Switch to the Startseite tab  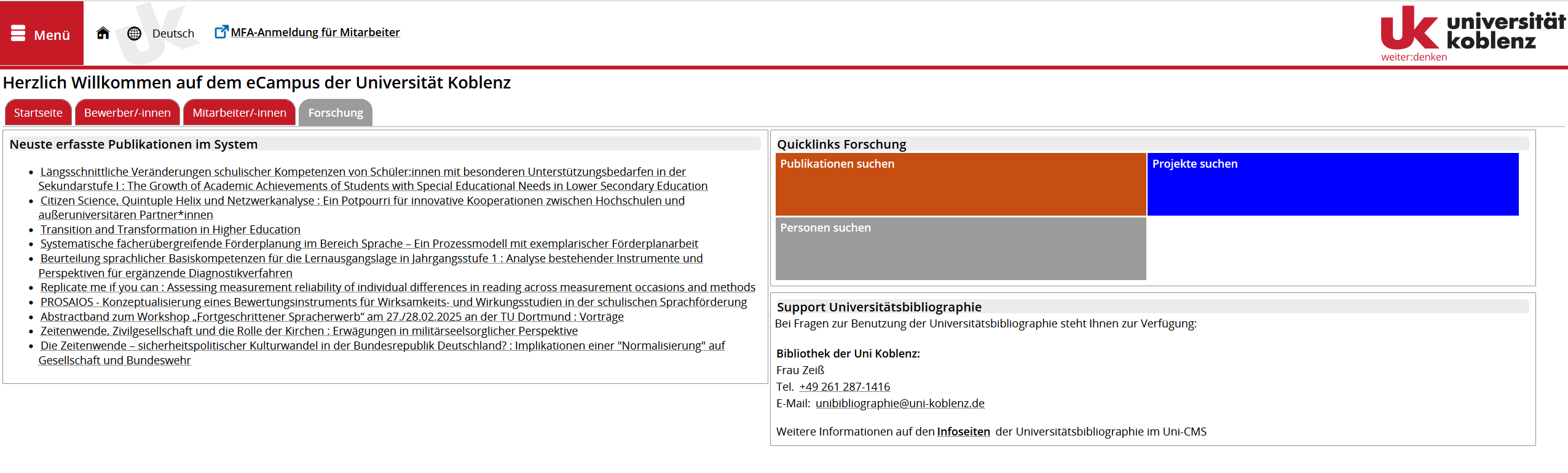point(38,113)
